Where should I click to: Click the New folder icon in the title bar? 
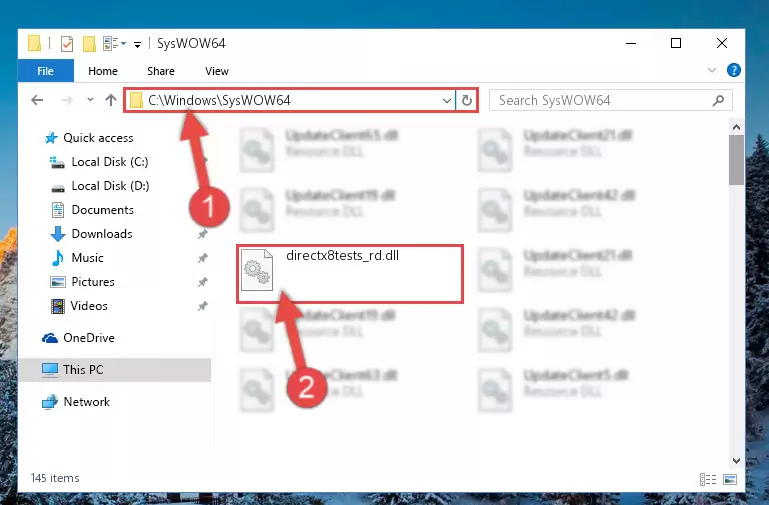coord(89,44)
